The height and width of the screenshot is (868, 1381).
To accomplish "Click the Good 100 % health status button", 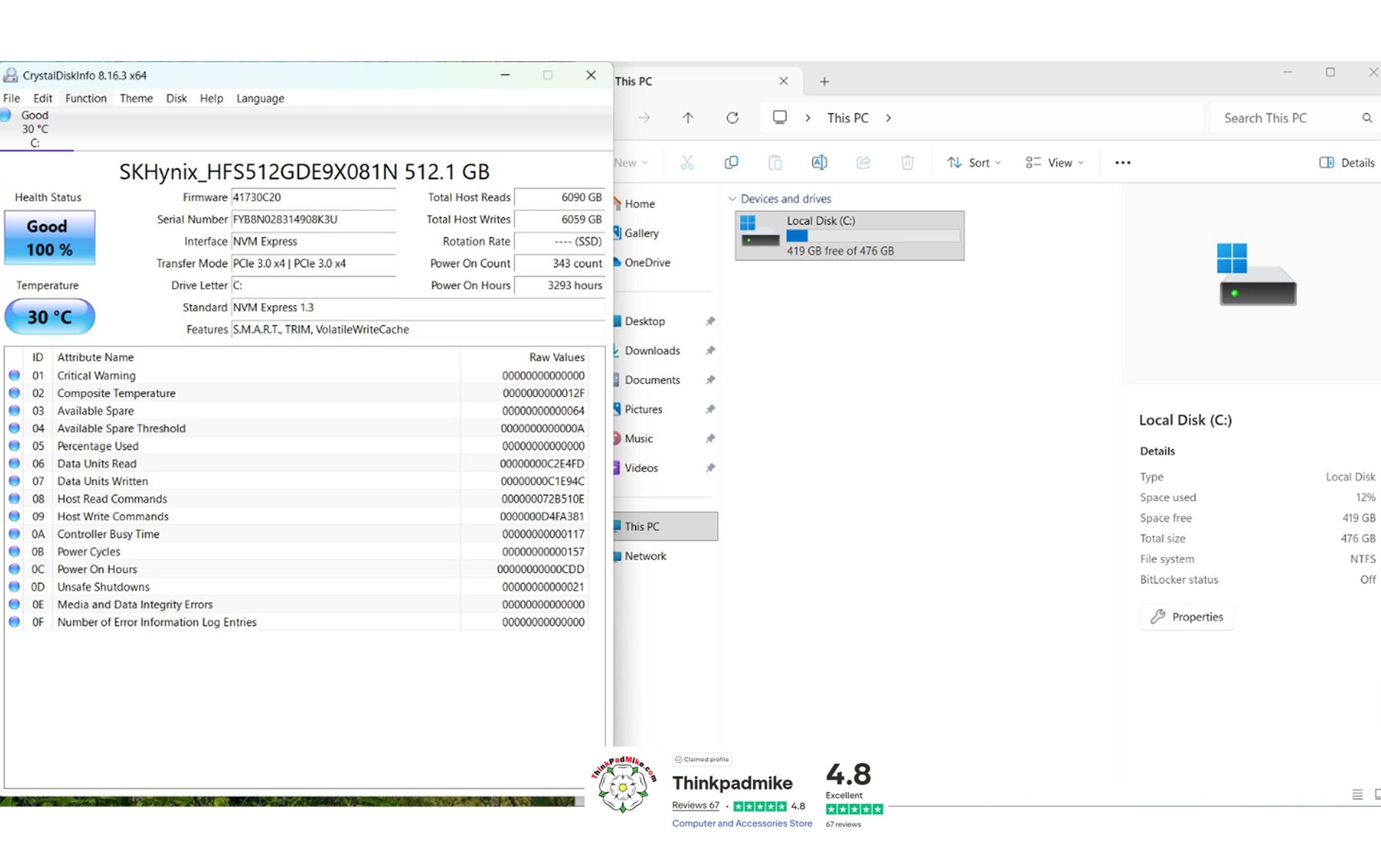I will pos(49,238).
